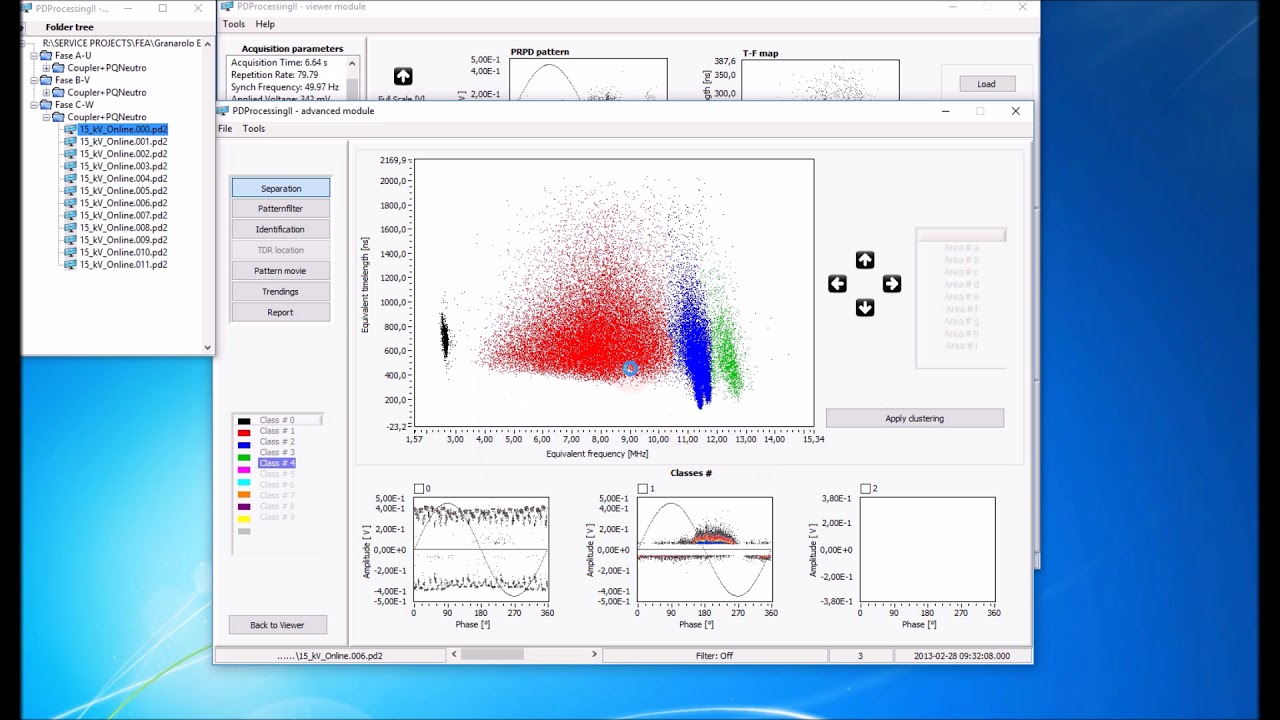Image resolution: width=1280 pixels, height=720 pixels.
Task: Enable the class 2 pattern checkbox
Action: (865, 489)
